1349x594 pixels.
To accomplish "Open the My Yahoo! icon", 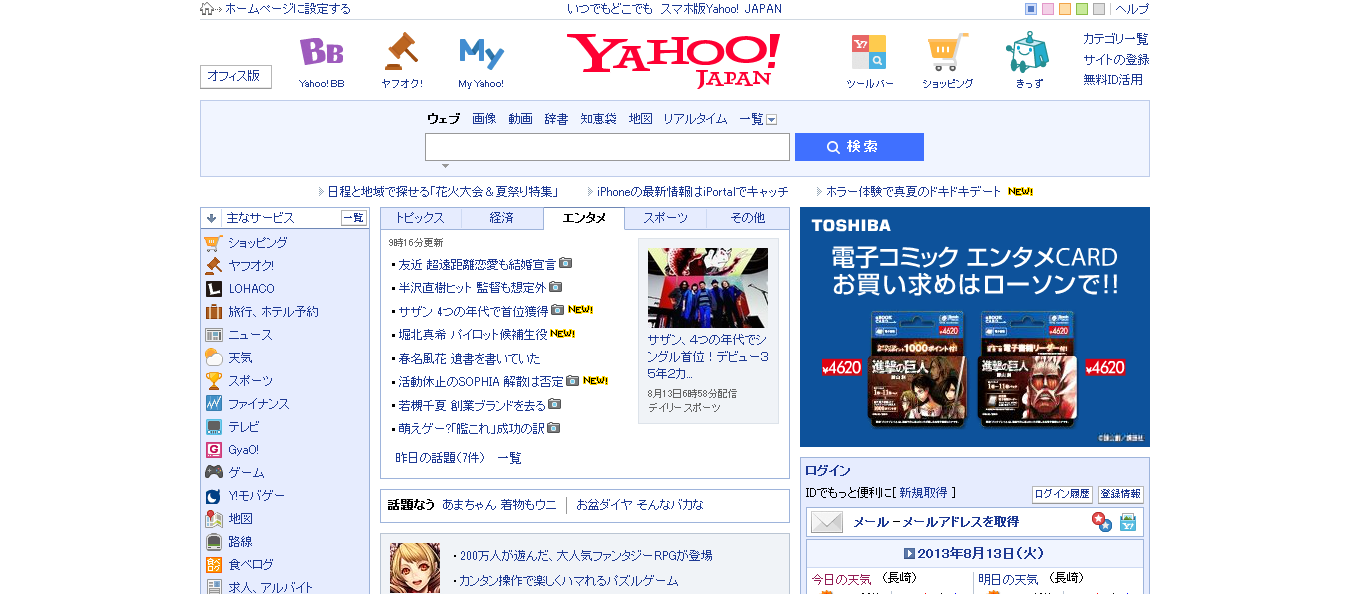I will (481, 52).
